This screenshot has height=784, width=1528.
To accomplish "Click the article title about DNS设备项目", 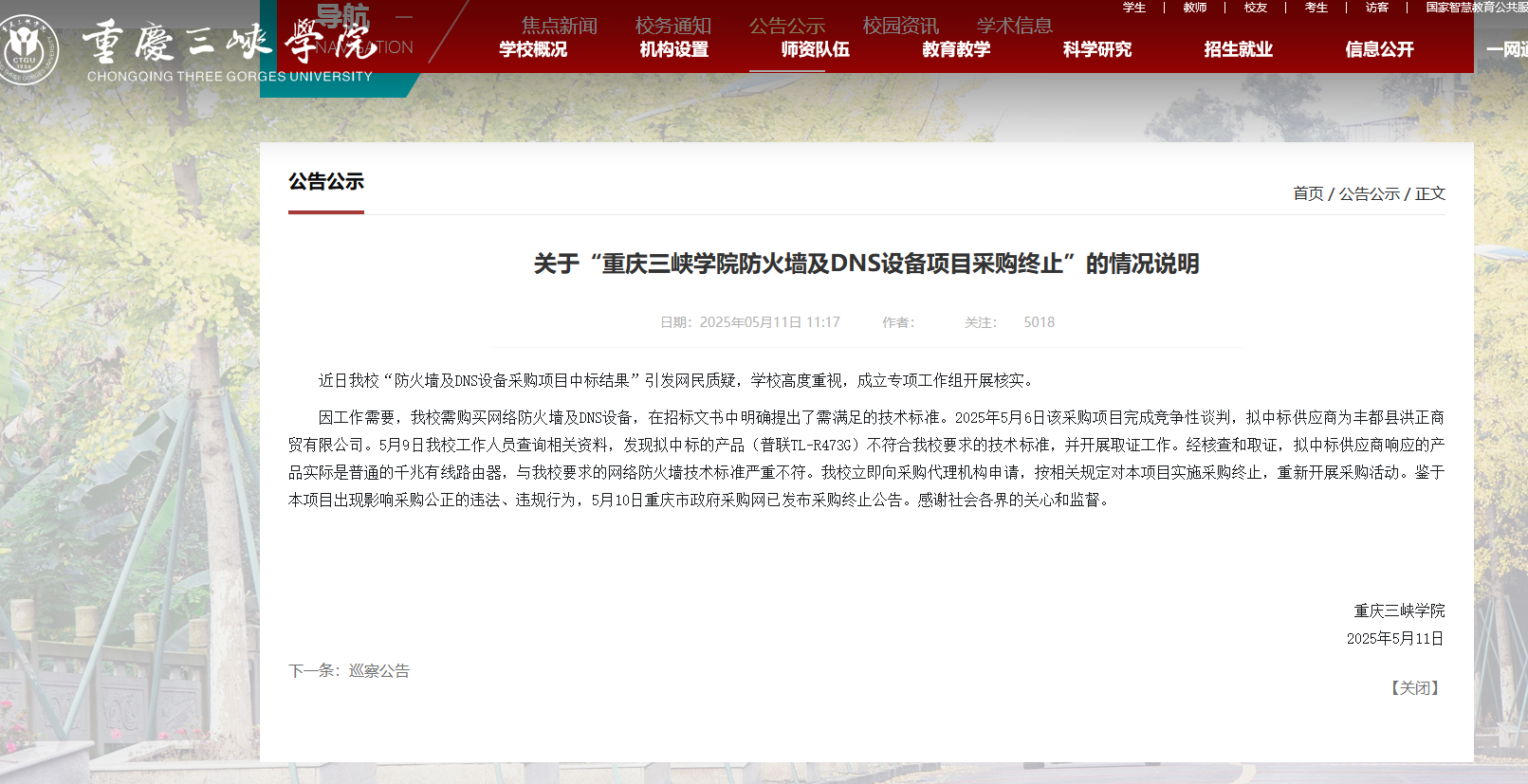I will tap(866, 264).
